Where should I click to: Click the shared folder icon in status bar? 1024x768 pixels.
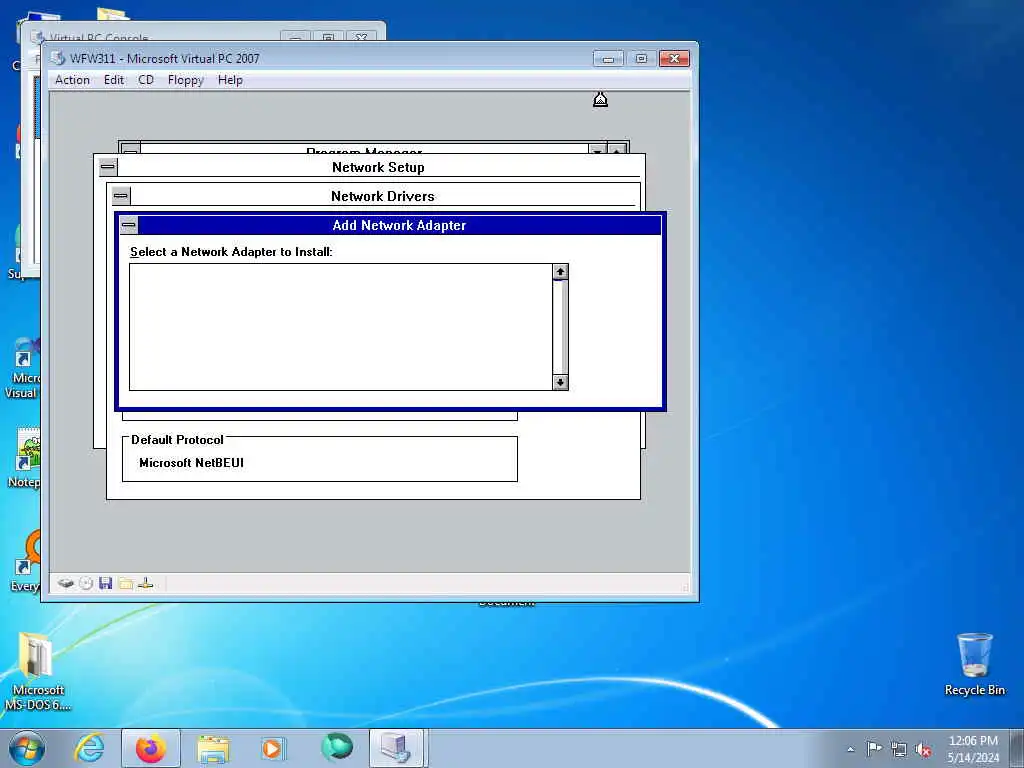tap(126, 583)
